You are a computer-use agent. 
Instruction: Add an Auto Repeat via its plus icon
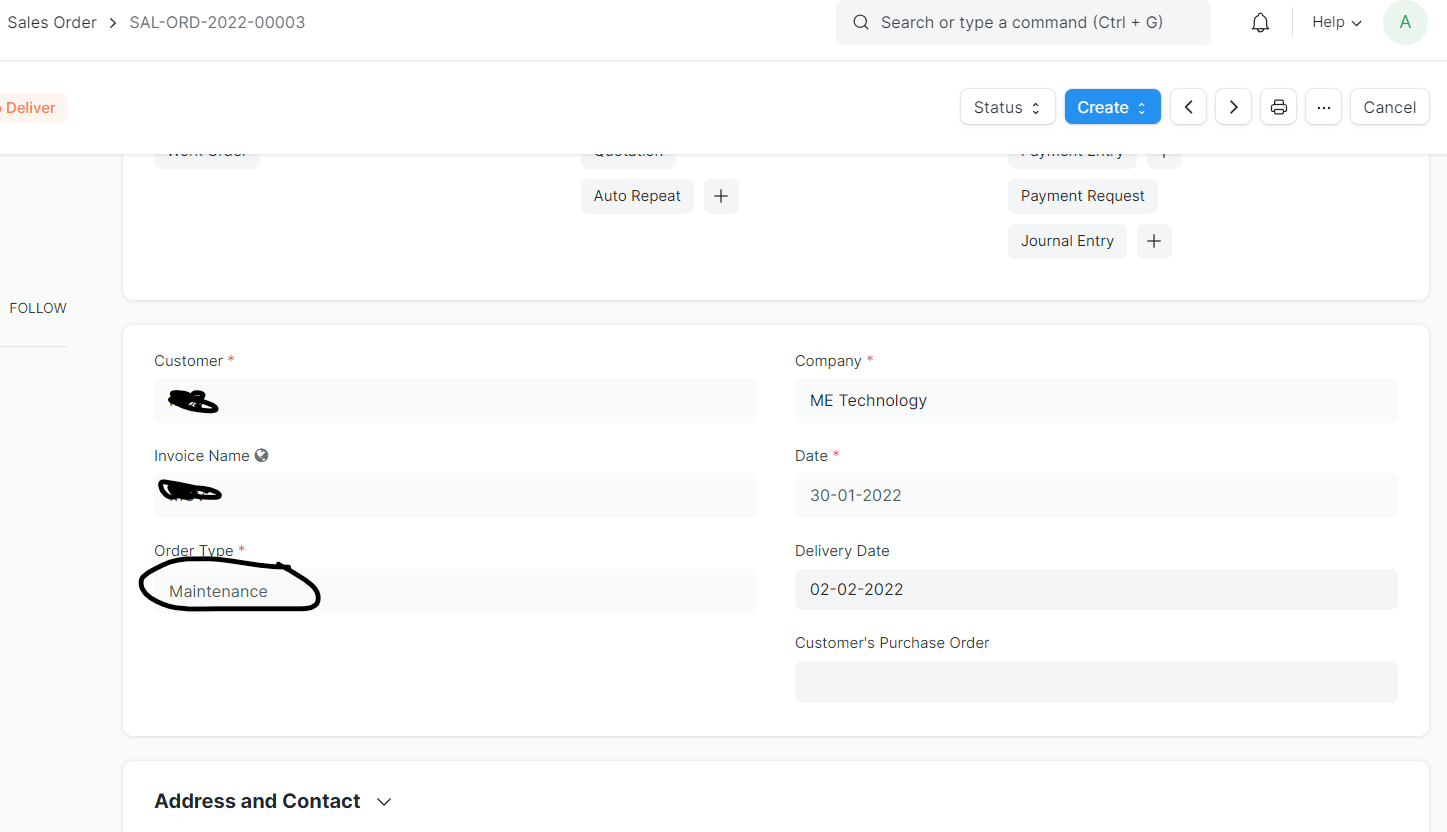click(x=721, y=196)
